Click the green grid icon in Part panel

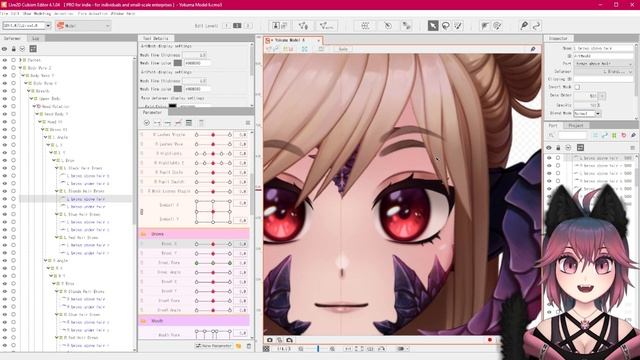614,136
